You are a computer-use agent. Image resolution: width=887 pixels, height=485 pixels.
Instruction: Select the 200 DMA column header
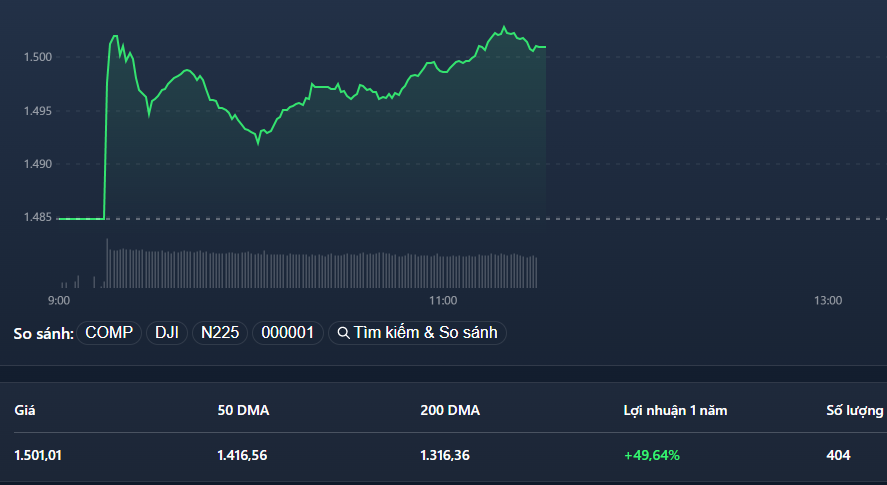tap(450, 410)
